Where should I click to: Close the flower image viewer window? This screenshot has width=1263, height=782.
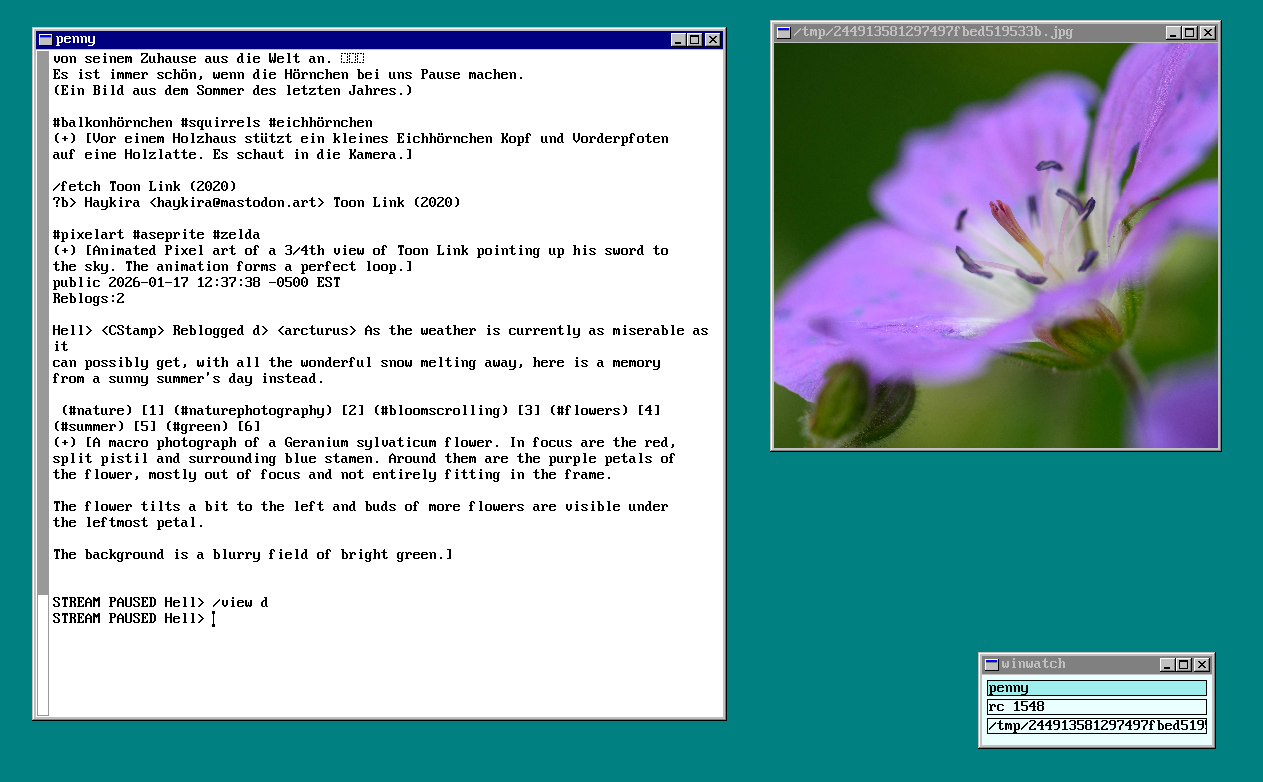[1208, 33]
